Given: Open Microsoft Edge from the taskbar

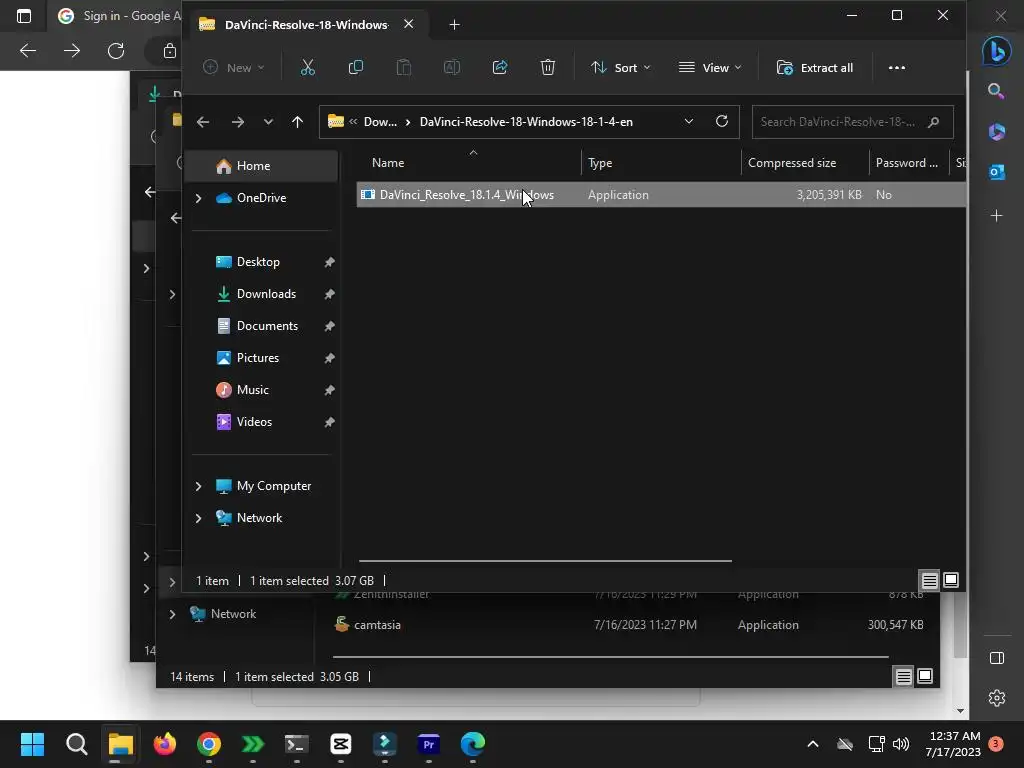Looking at the screenshot, I should [473, 744].
